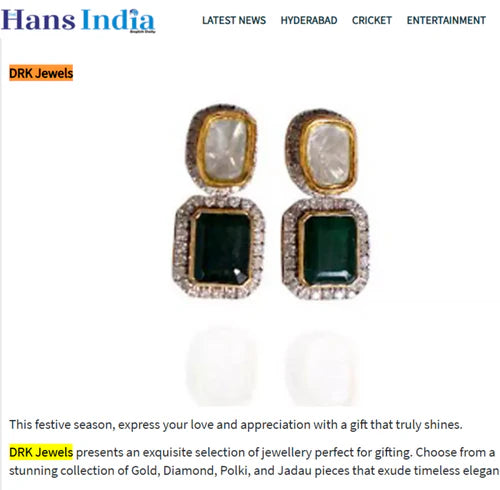Go to the HYDERABAD section
This screenshot has width=500, height=490.
tap(309, 20)
